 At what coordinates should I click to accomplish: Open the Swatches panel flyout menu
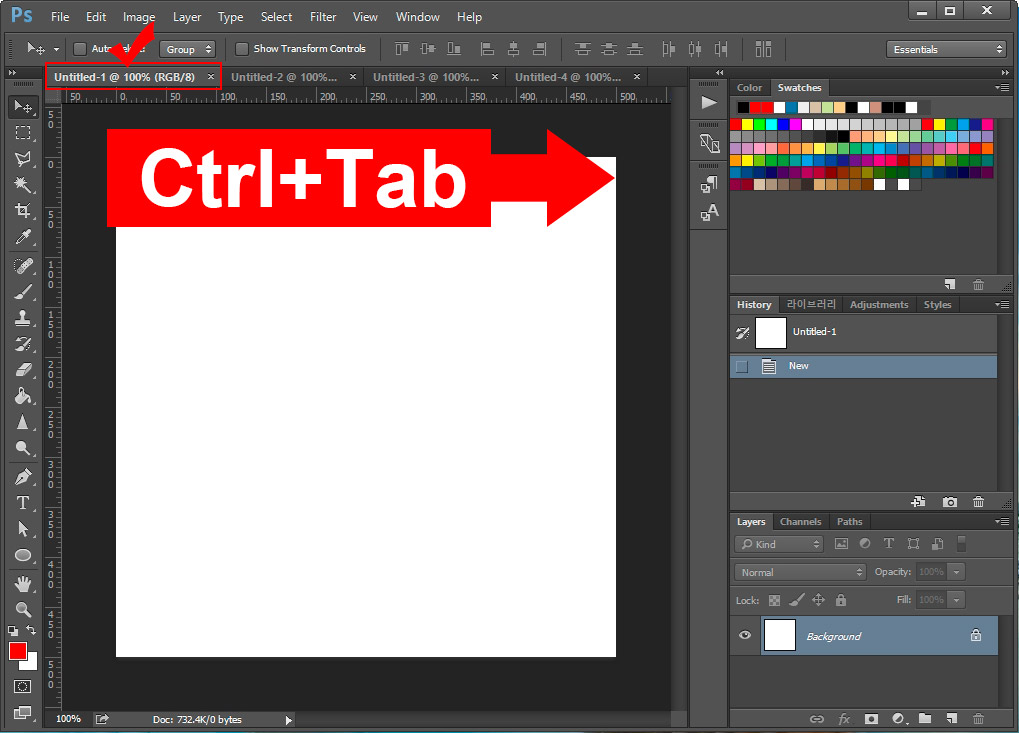coord(1001,87)
